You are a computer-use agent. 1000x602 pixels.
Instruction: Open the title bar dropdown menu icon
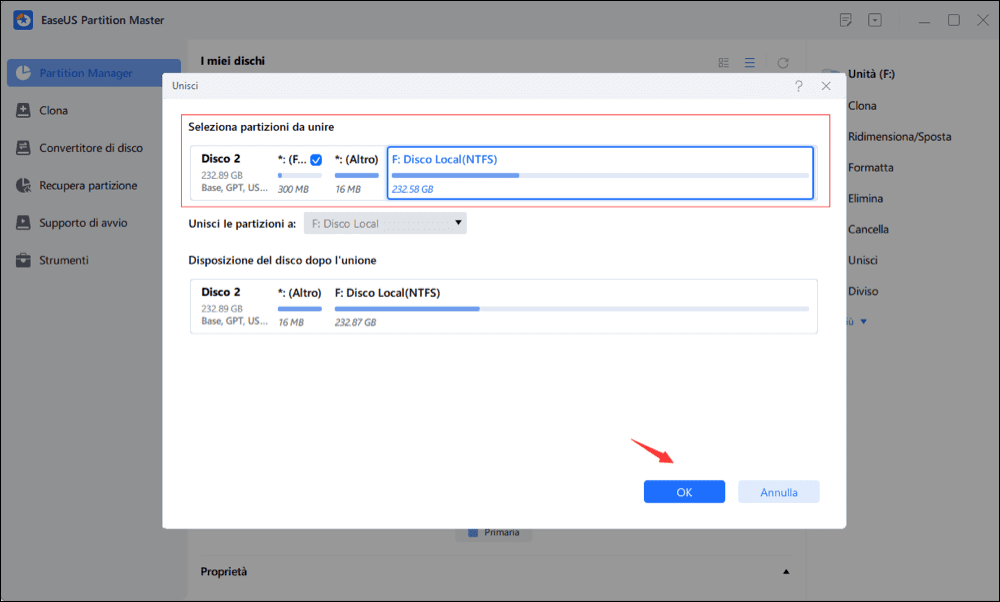coord(875,20)
